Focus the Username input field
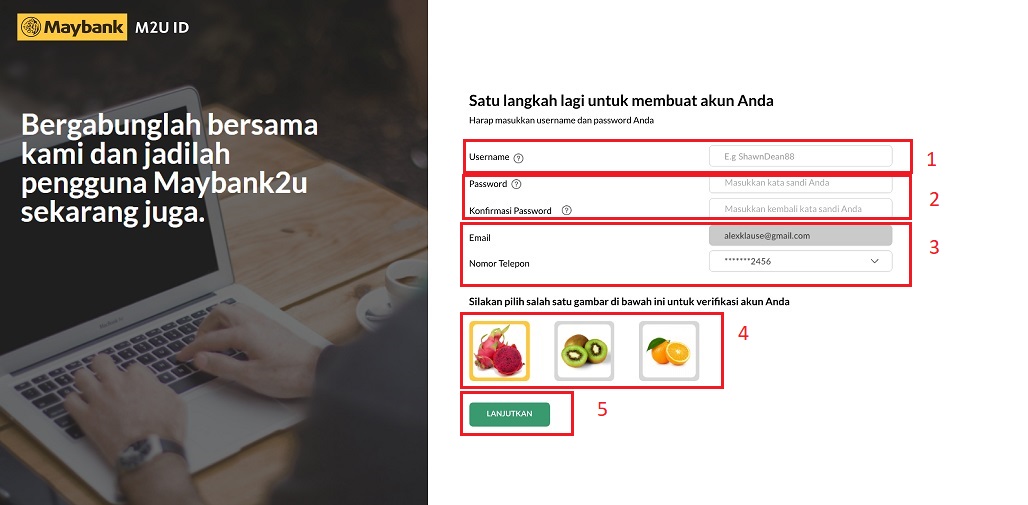Screen dimensions: 1028x505 (x=801, y=156)
